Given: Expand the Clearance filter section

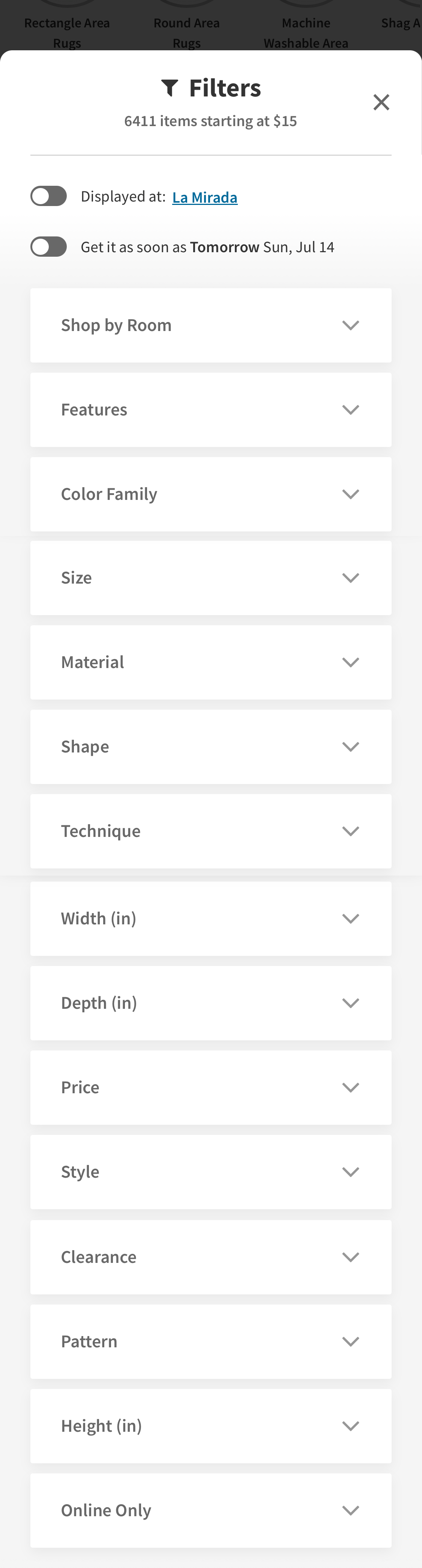Looking at the screenshot, I should [x=211, y=1257].
